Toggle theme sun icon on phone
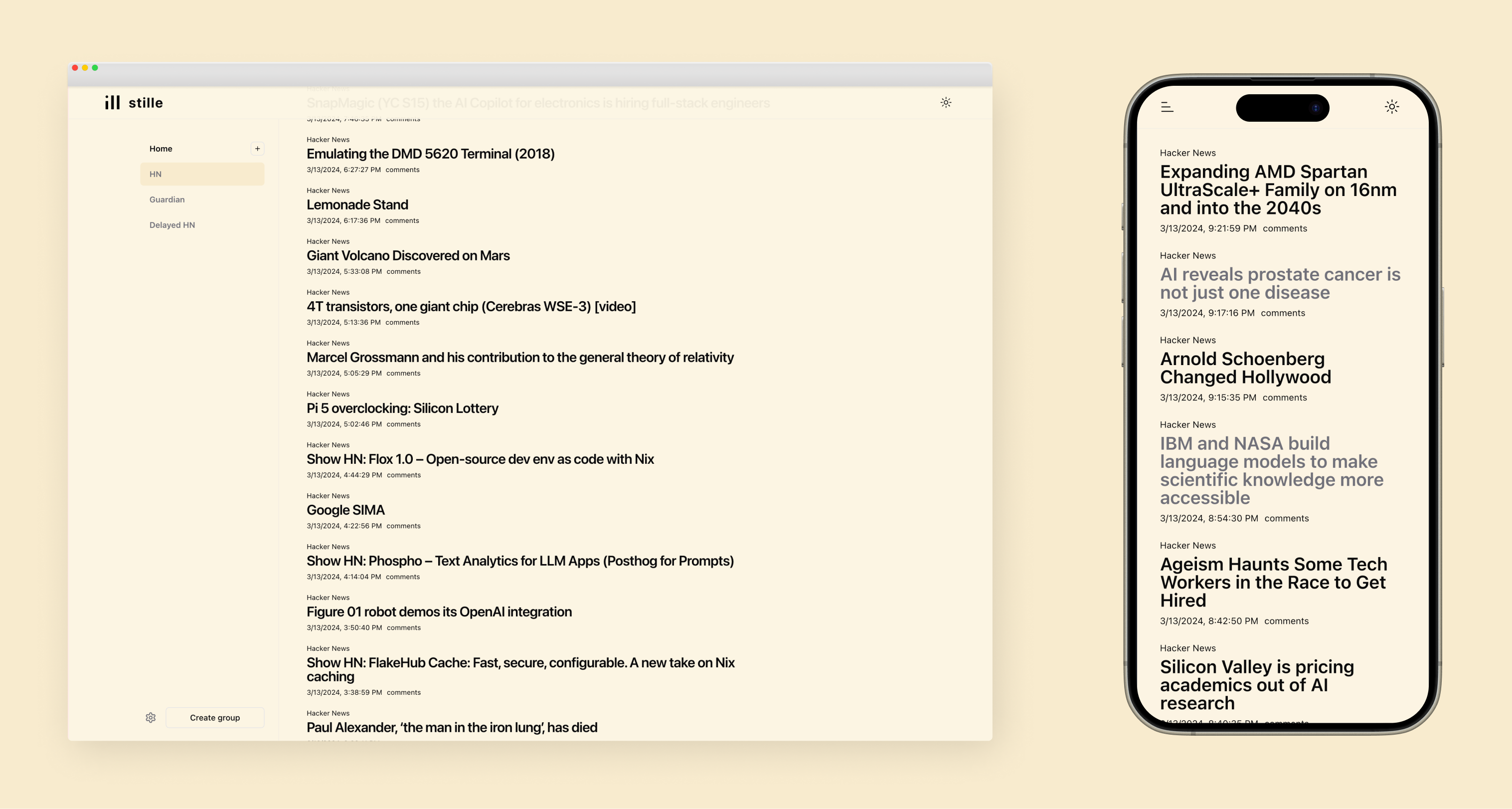This screenshot has height=809, width=1512. 1392,107
